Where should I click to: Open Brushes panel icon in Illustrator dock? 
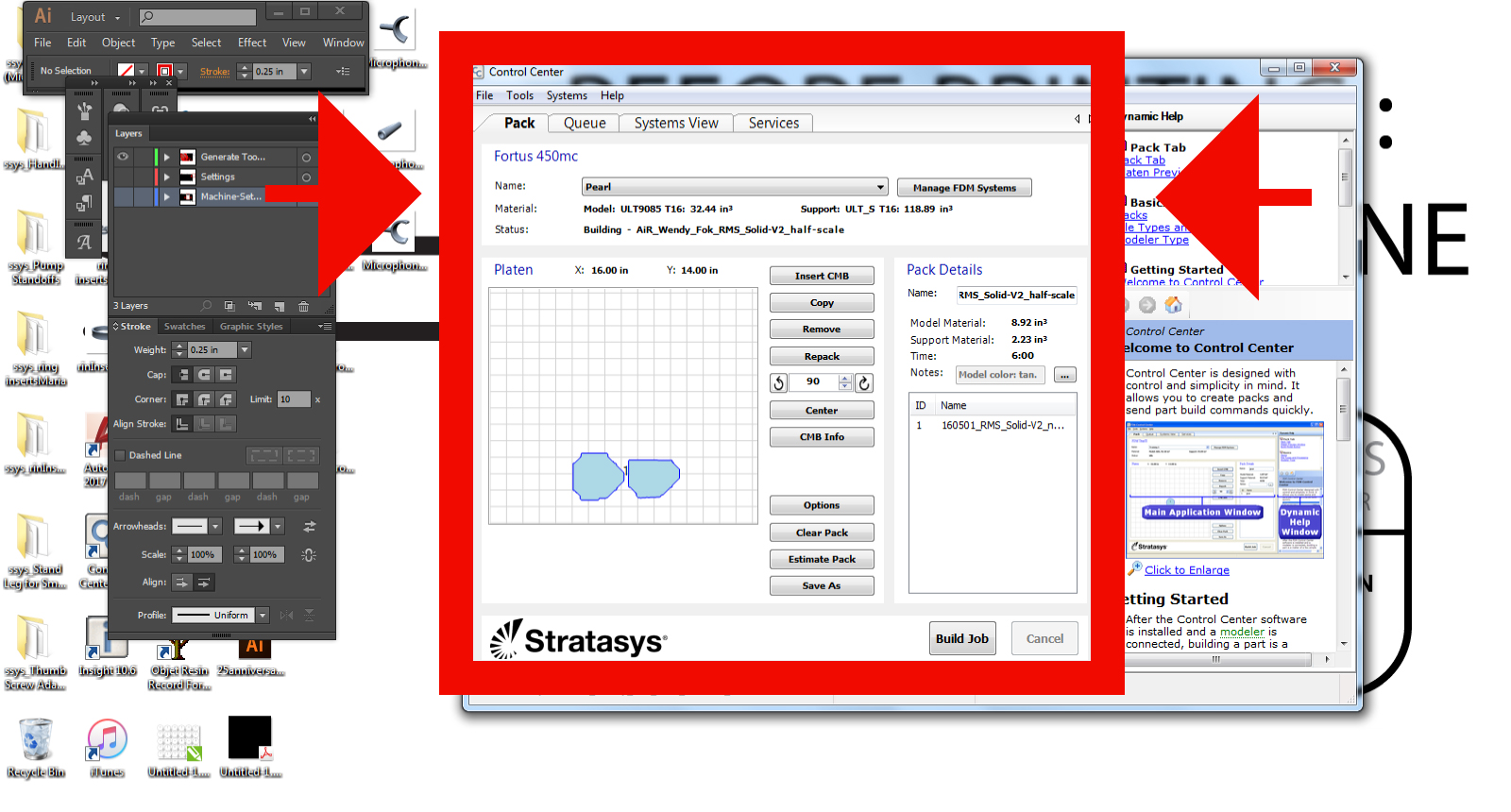click(x=84, y=110)
